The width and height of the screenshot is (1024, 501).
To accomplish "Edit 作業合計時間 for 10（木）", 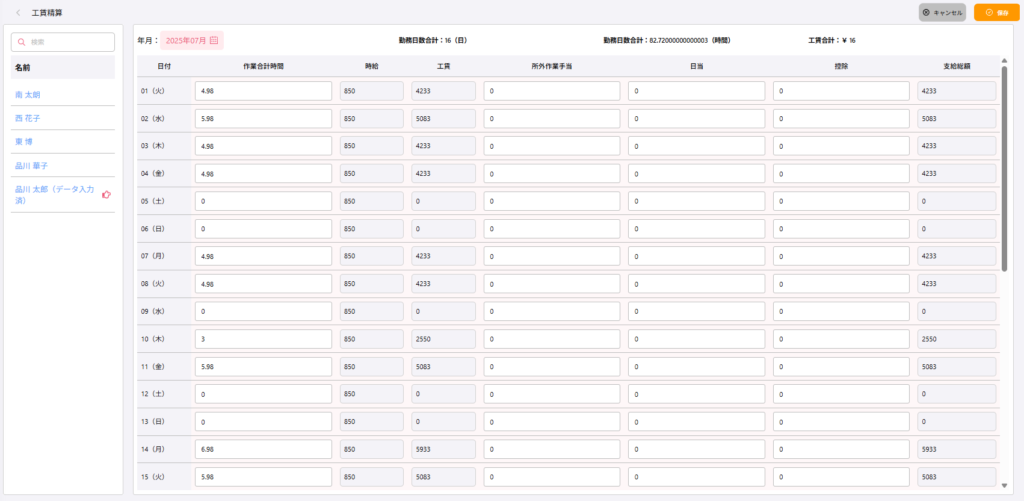I will pos(263,339).
